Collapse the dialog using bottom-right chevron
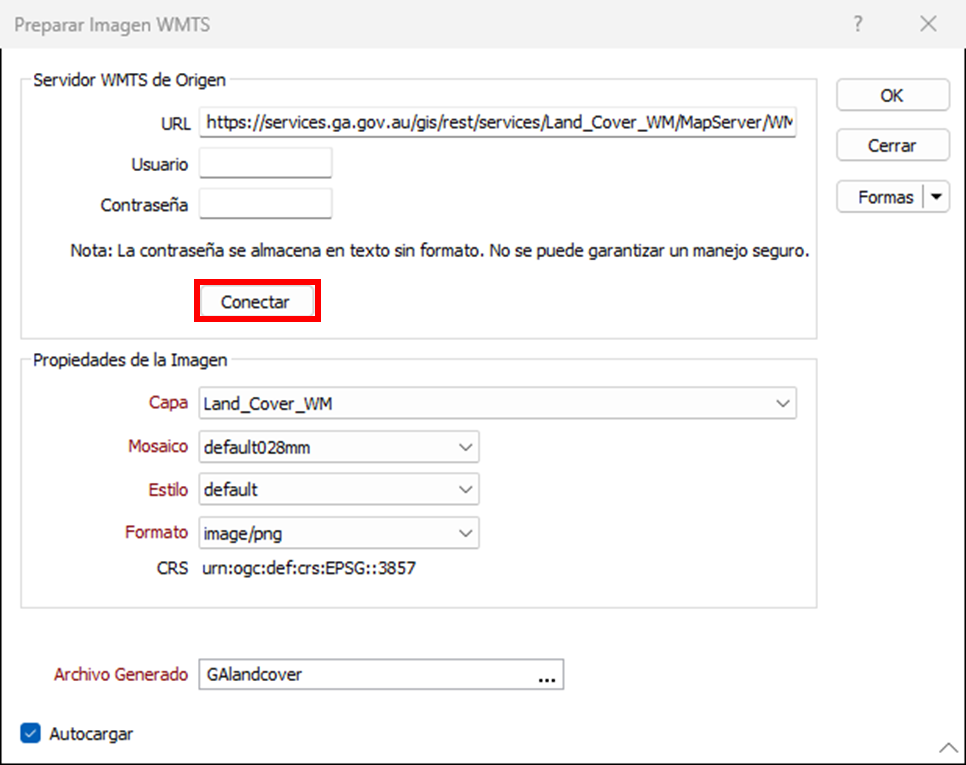The height and width of the screenshot is (765, 966). pos(947,747)
